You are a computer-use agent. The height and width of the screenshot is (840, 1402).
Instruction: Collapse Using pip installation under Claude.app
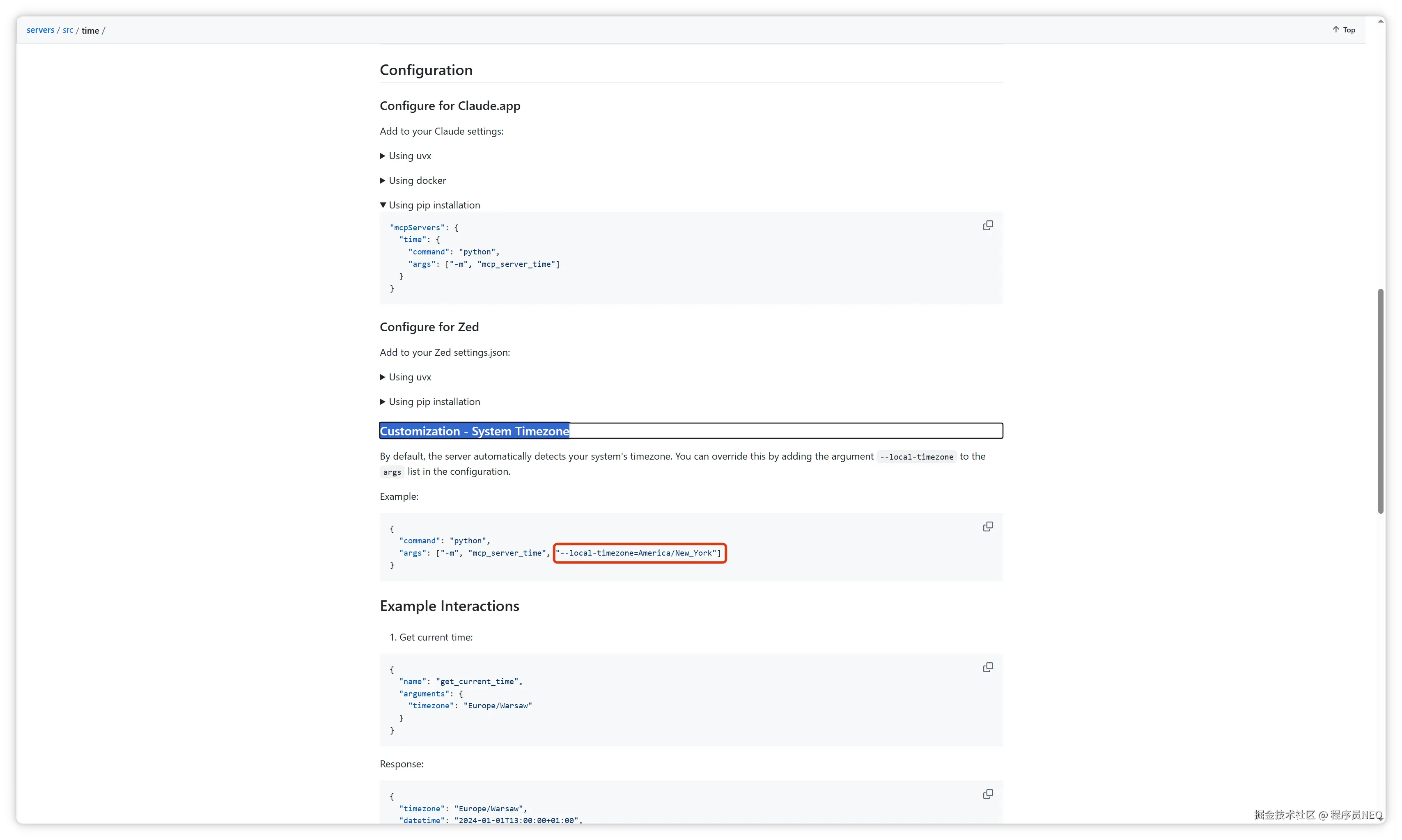[434, 205]
